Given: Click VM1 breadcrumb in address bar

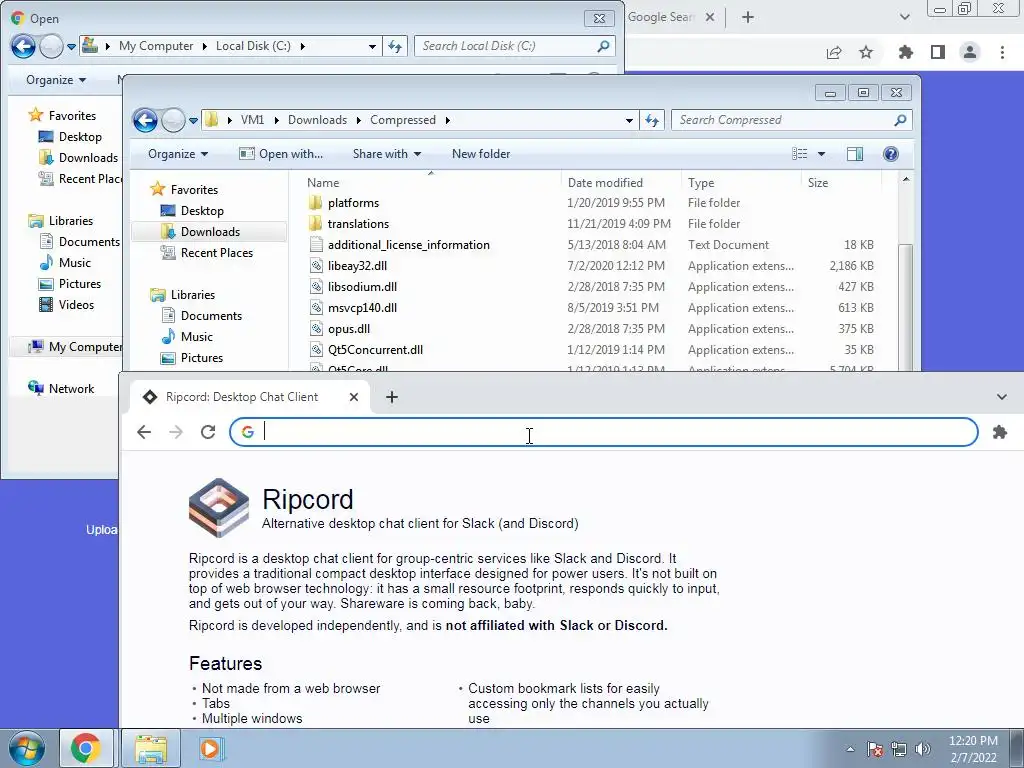Looking at the screenshot, I should tap(252, 120).
